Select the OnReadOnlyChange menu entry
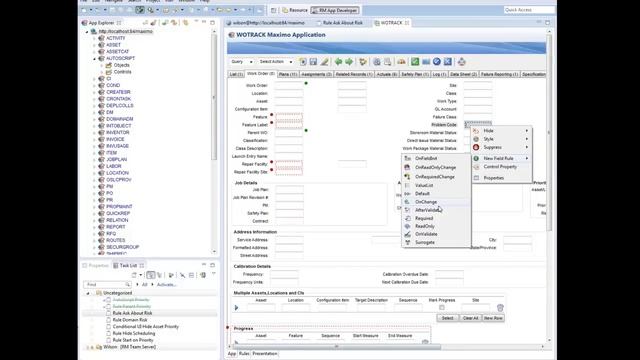The width and height of the screenshot is (640, 360). (x=436, y=168)
